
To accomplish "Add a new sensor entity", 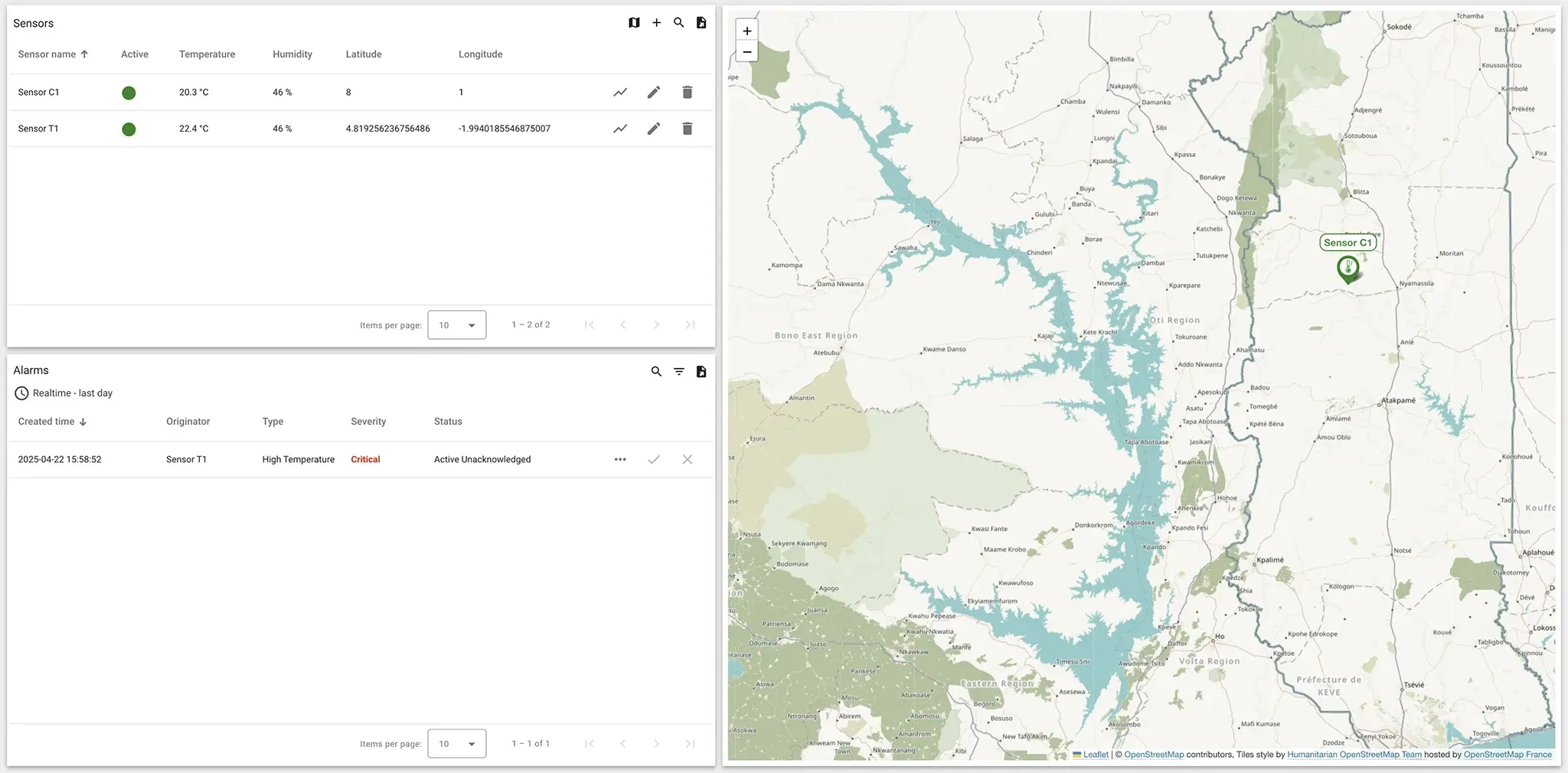I will tap(656, 22).
